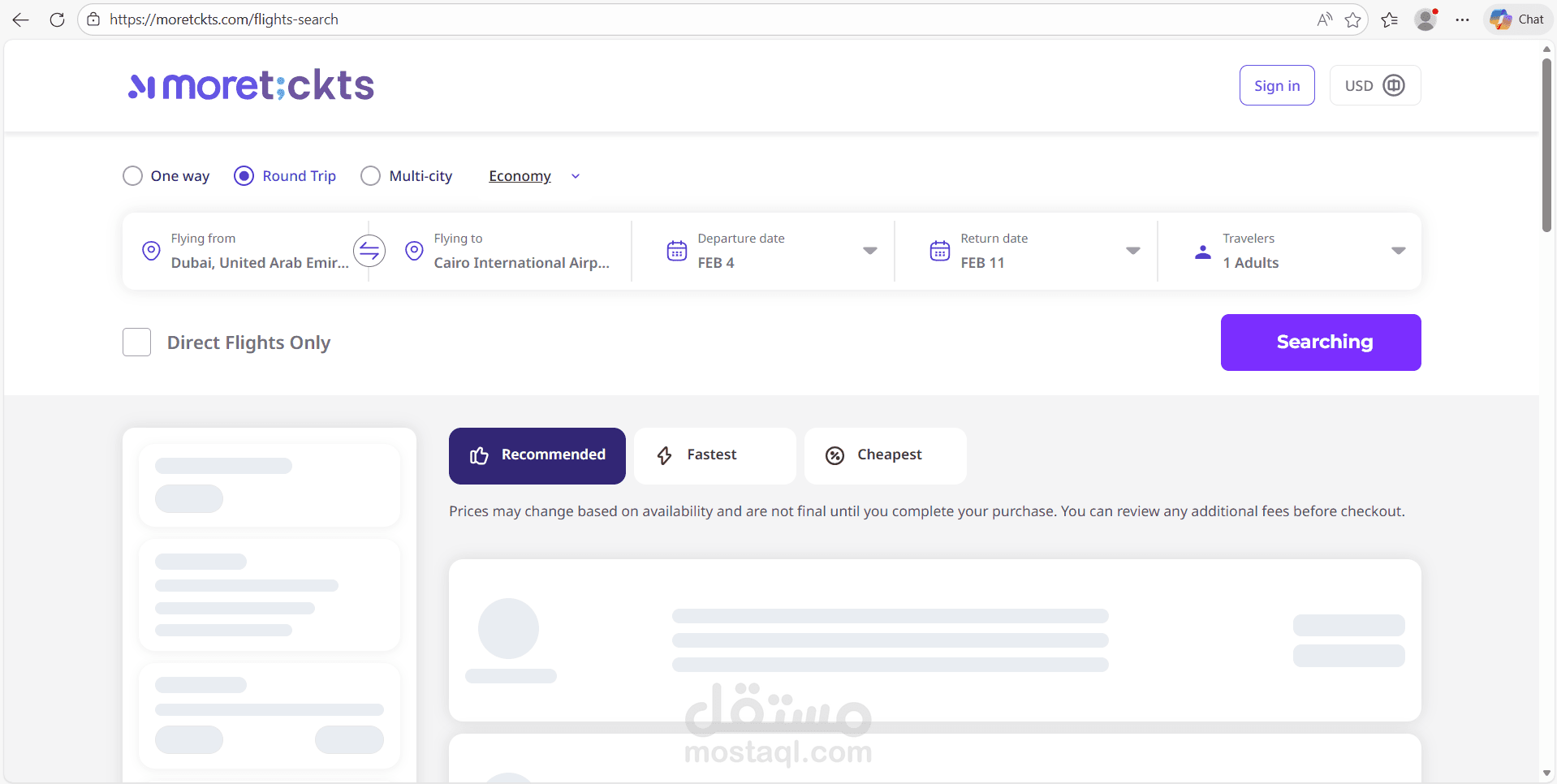The image size is (1557, 784).
Task: Click the travelers person icon
Action: [x=1202, y=252]
